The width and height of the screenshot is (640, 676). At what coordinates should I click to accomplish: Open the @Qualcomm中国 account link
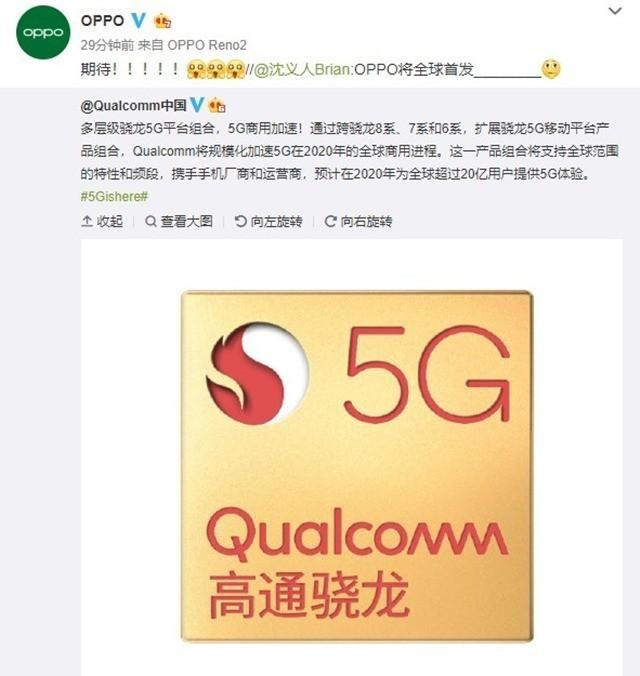click(134, 105)
